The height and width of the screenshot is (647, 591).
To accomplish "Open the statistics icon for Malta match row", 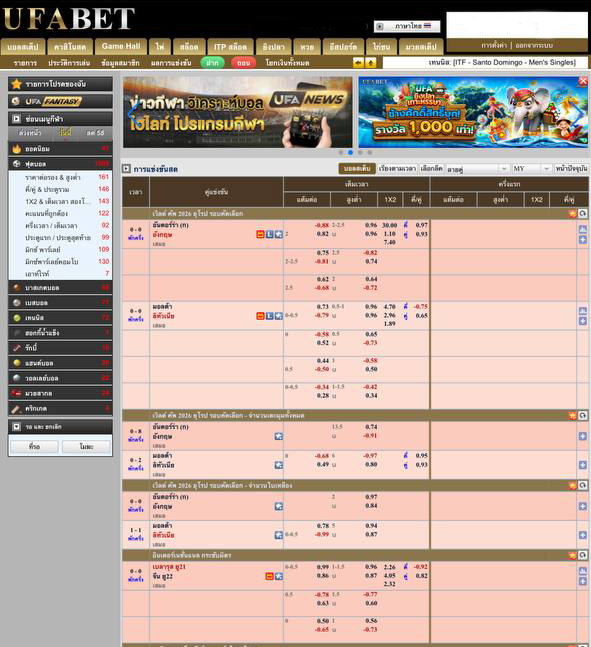I will [582, 311].
